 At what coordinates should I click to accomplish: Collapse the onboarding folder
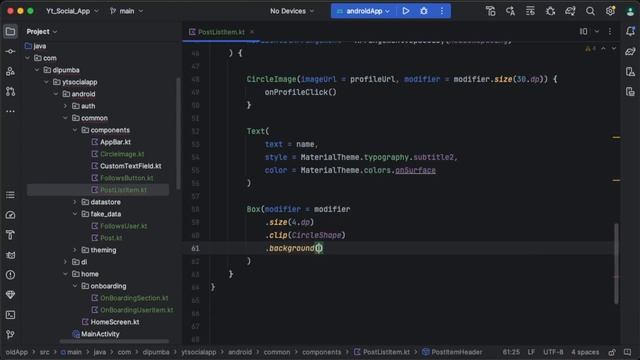75,286
